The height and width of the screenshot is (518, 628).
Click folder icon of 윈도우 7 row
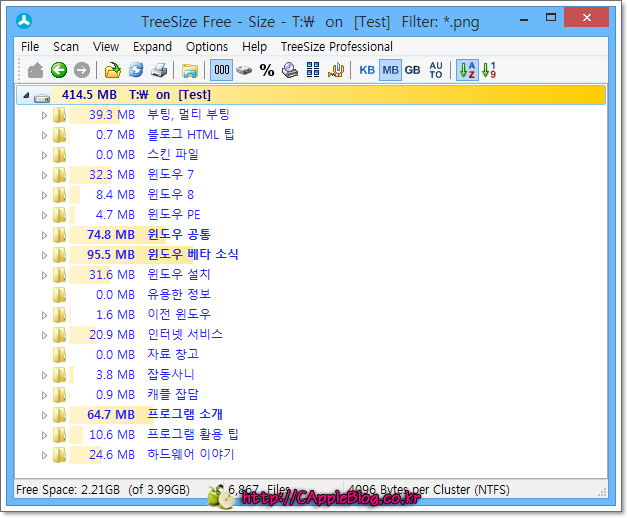point(59,175)
